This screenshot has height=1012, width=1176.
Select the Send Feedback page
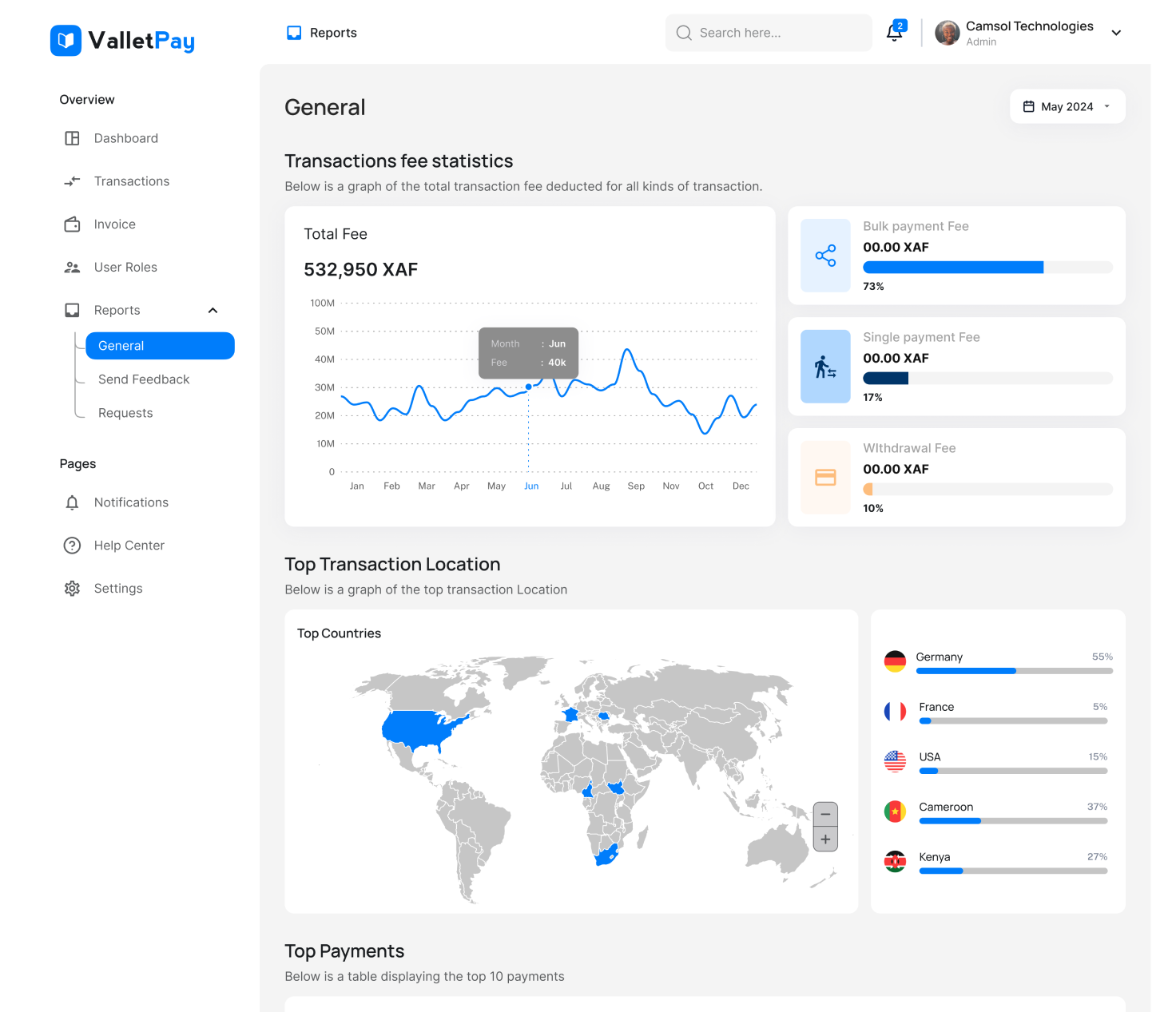144,379
